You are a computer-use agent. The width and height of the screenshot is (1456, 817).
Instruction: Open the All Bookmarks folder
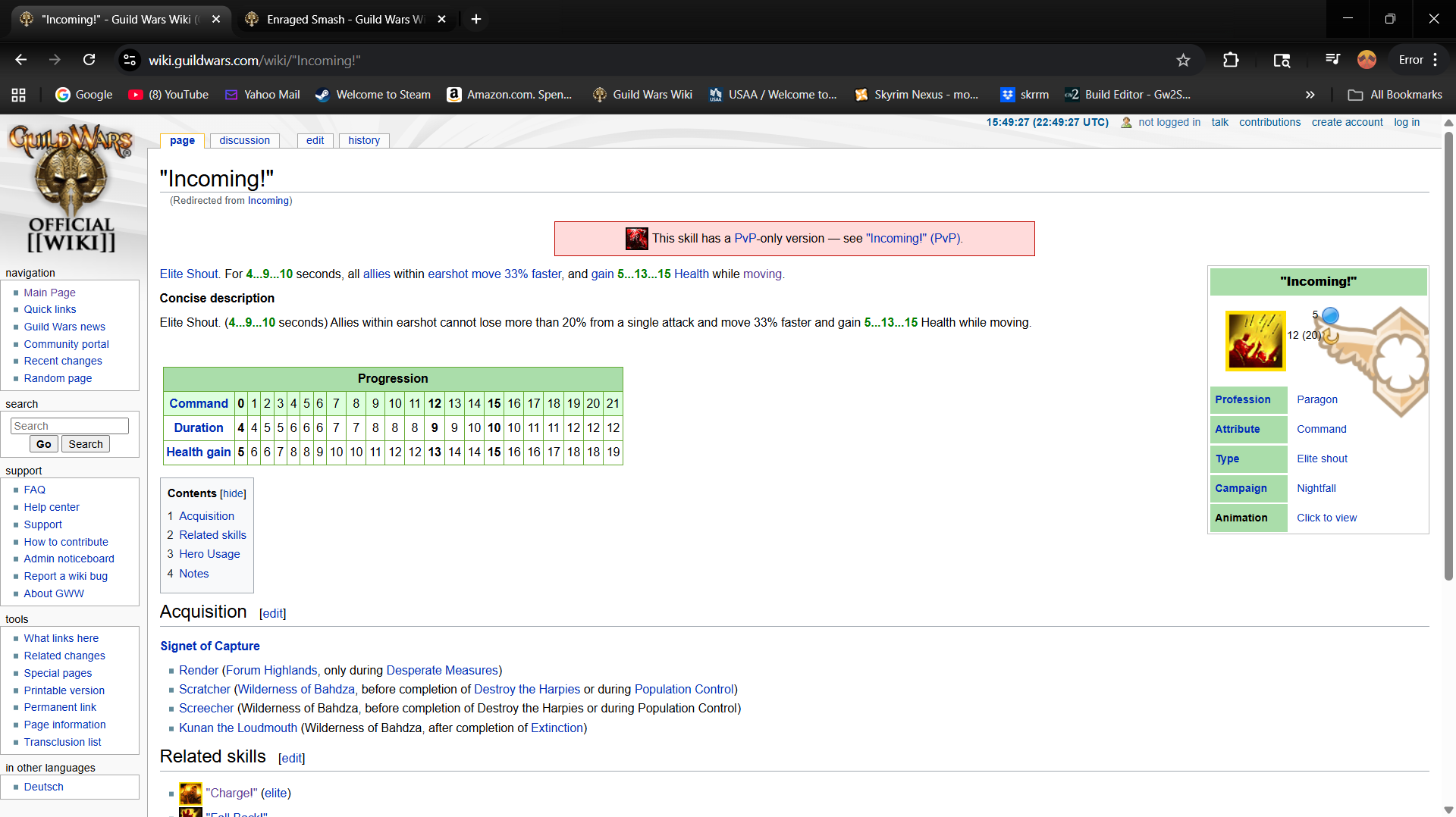pos(1395,95)
